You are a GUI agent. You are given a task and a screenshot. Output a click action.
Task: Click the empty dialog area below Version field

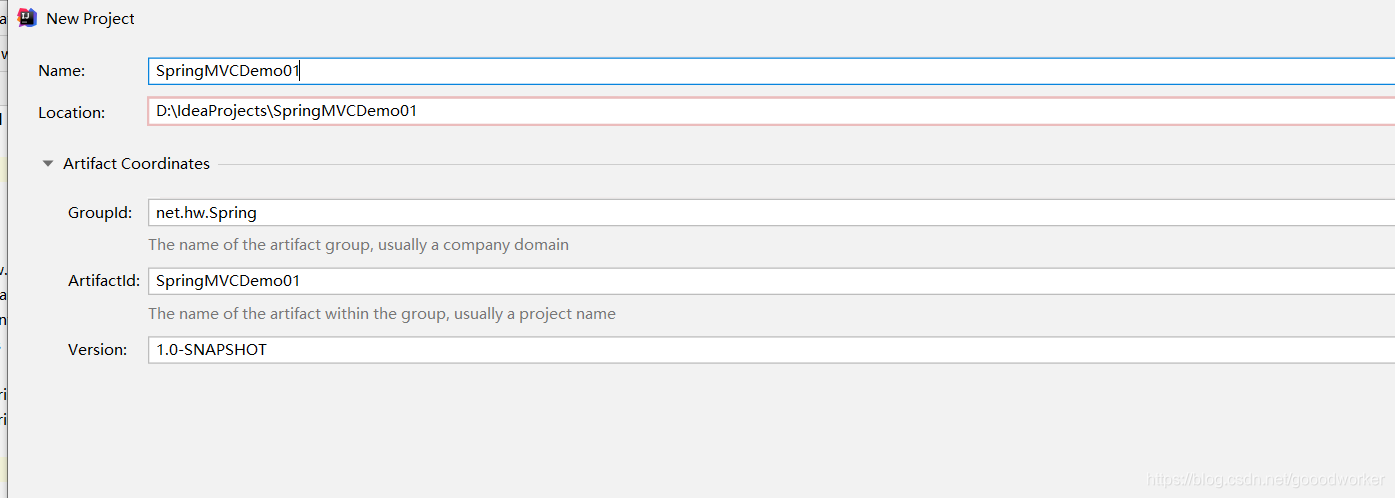[x=700, y=430]
